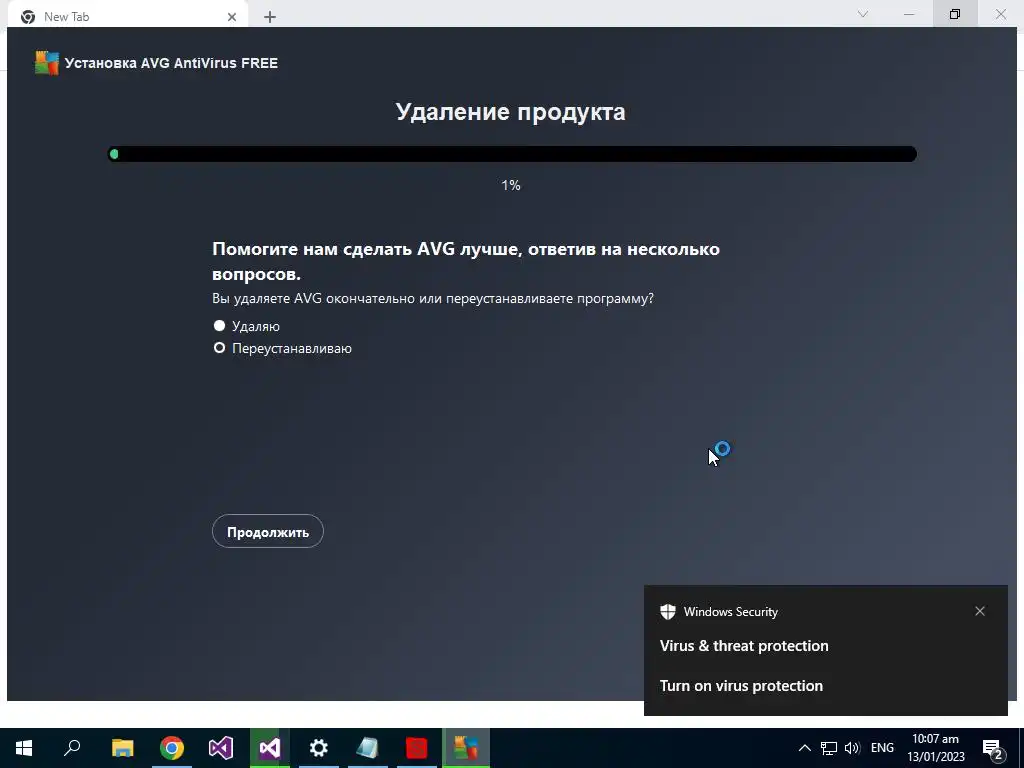Click Windows Security shield icon in notification
Viewport: 1024px width, 768px height.
point(667,612)
